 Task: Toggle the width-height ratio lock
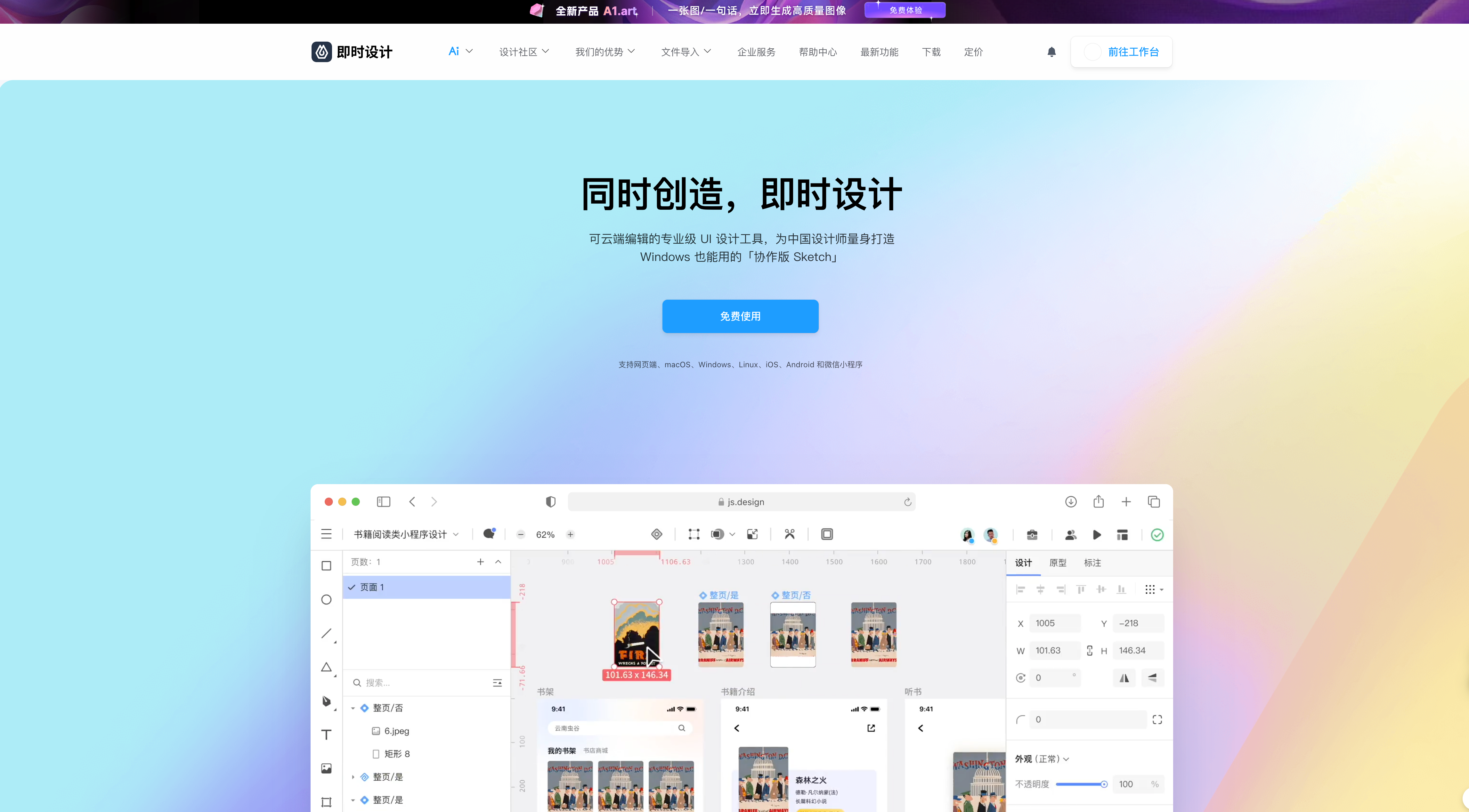click(1090, 651)
